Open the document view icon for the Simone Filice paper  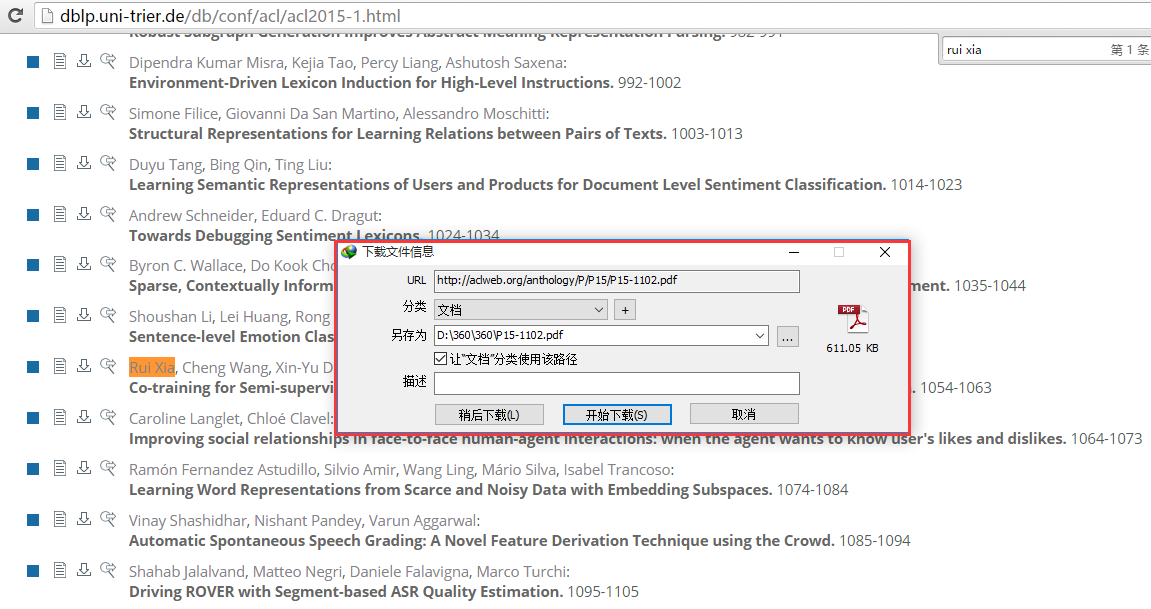(60, 112)
